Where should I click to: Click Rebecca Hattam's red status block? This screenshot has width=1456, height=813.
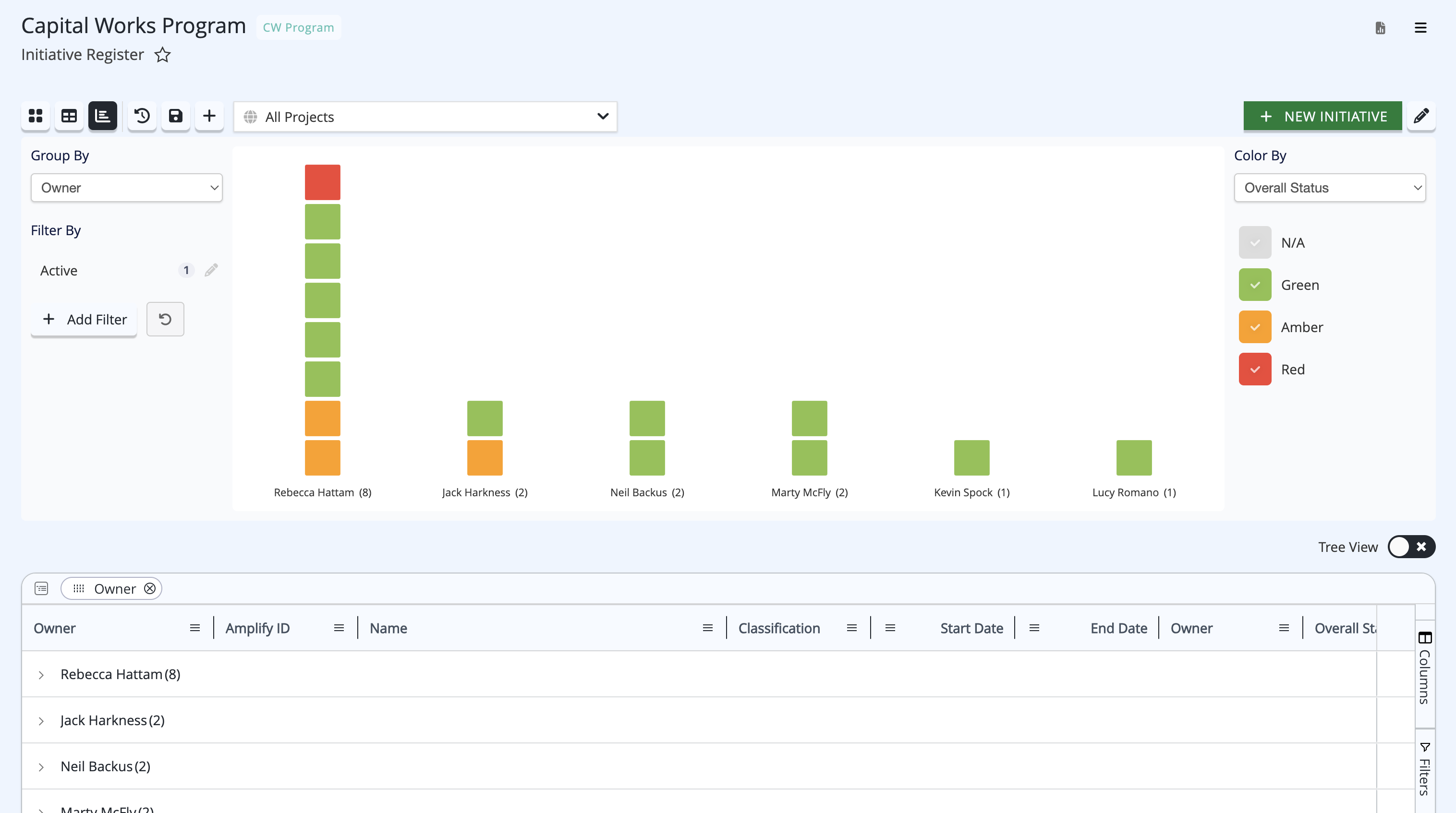323,182
